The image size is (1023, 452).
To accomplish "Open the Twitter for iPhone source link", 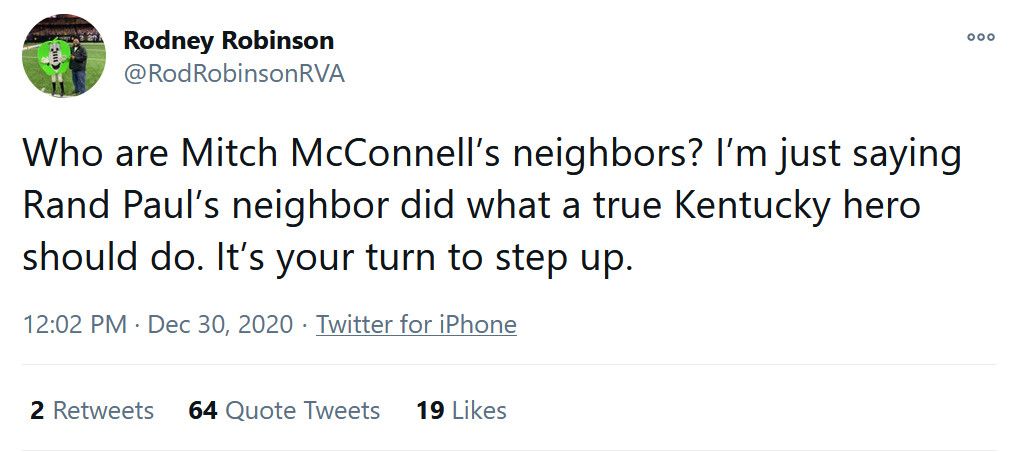I will tap(416, 325).
